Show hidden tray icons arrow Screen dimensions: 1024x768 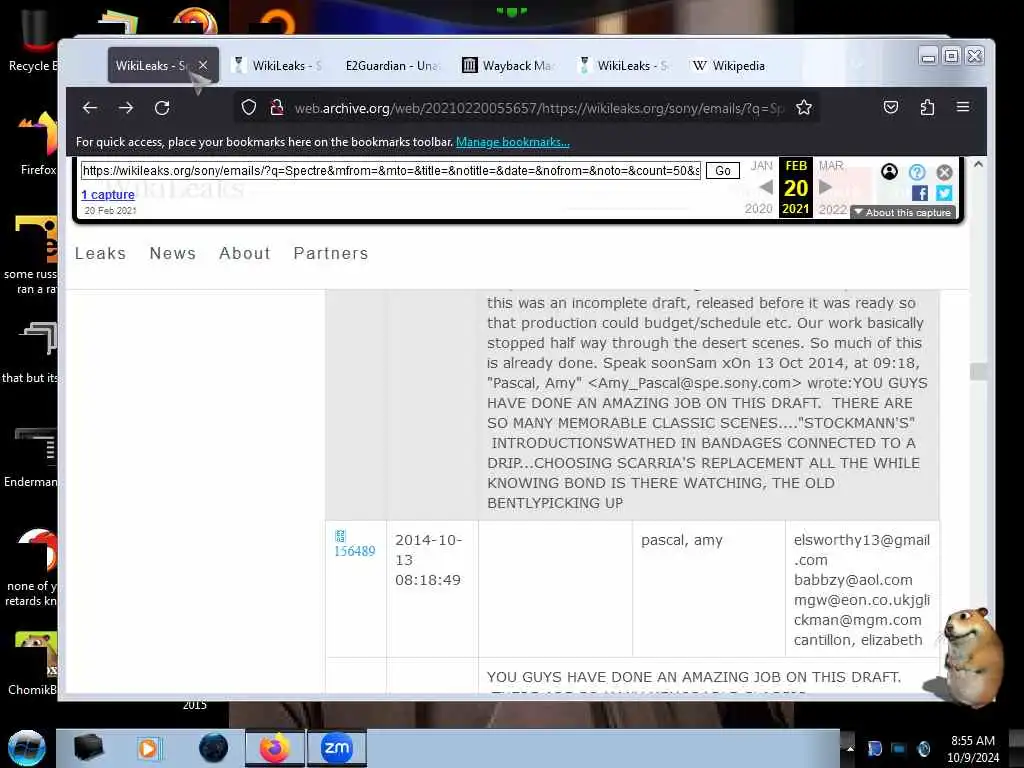coord(850,748)
